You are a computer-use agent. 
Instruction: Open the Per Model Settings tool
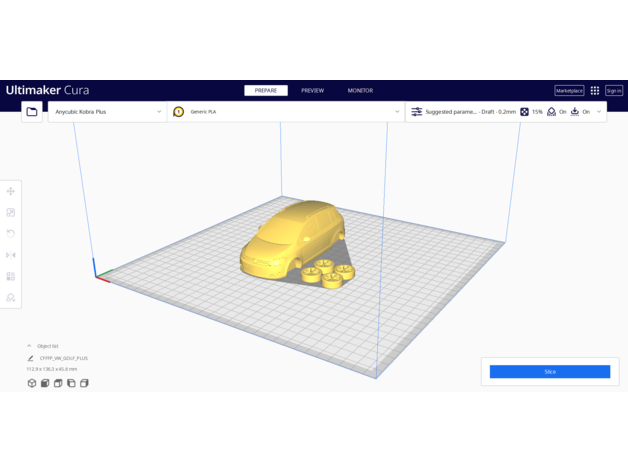[11, 276]
